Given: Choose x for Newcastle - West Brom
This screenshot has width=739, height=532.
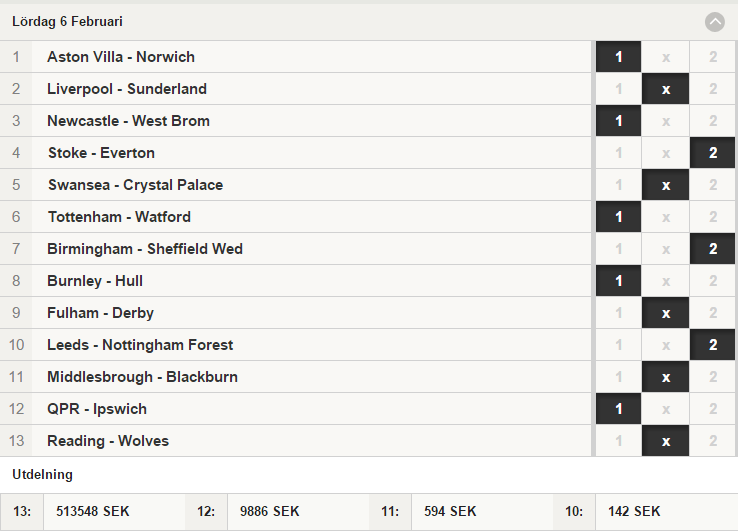Looking at the screenshot, I should click(665, 121).
